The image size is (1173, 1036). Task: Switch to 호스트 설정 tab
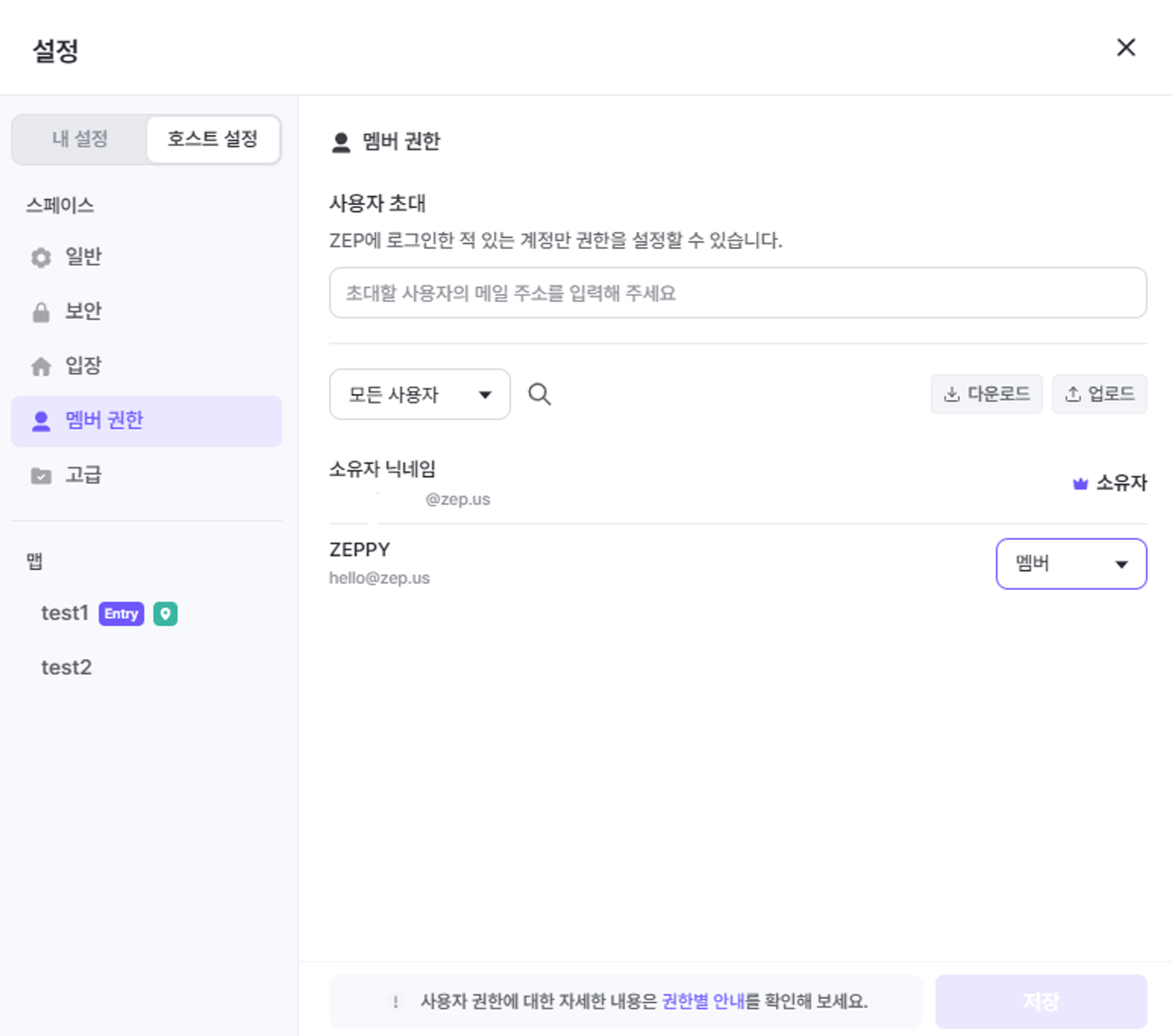click(x=213, y=139)
